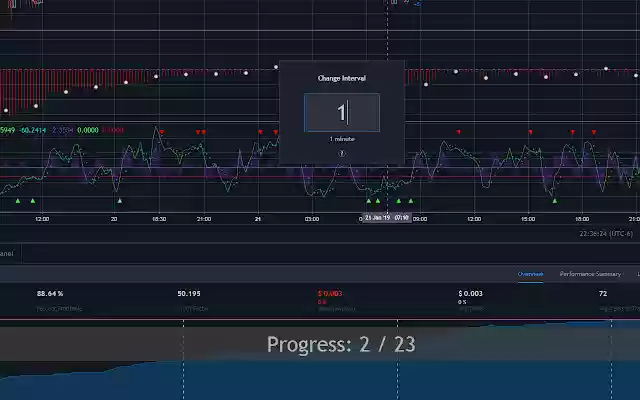Click the 15:00 label on the time axis
Viewport: 640px width, 400px height.
point(528,219)
